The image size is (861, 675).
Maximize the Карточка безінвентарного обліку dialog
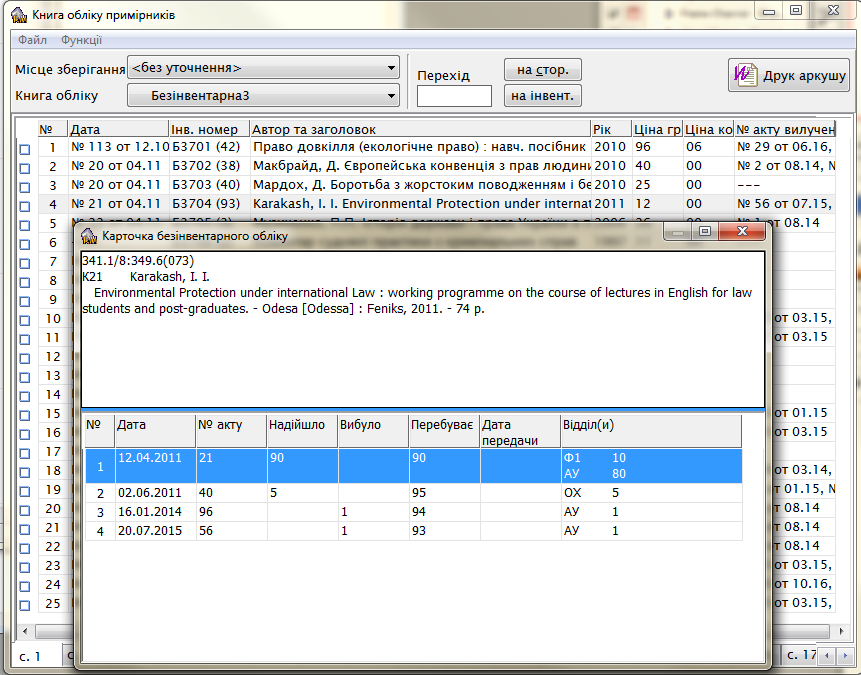point(706,232)
